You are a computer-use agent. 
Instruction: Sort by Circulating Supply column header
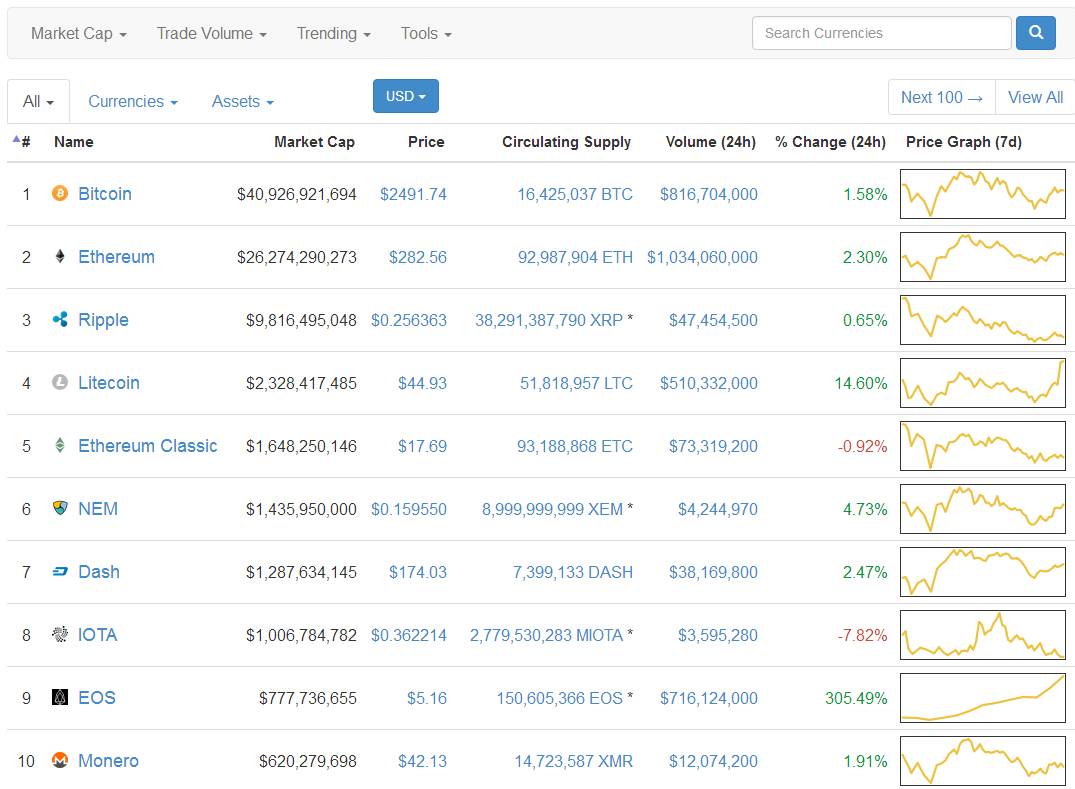566,142
